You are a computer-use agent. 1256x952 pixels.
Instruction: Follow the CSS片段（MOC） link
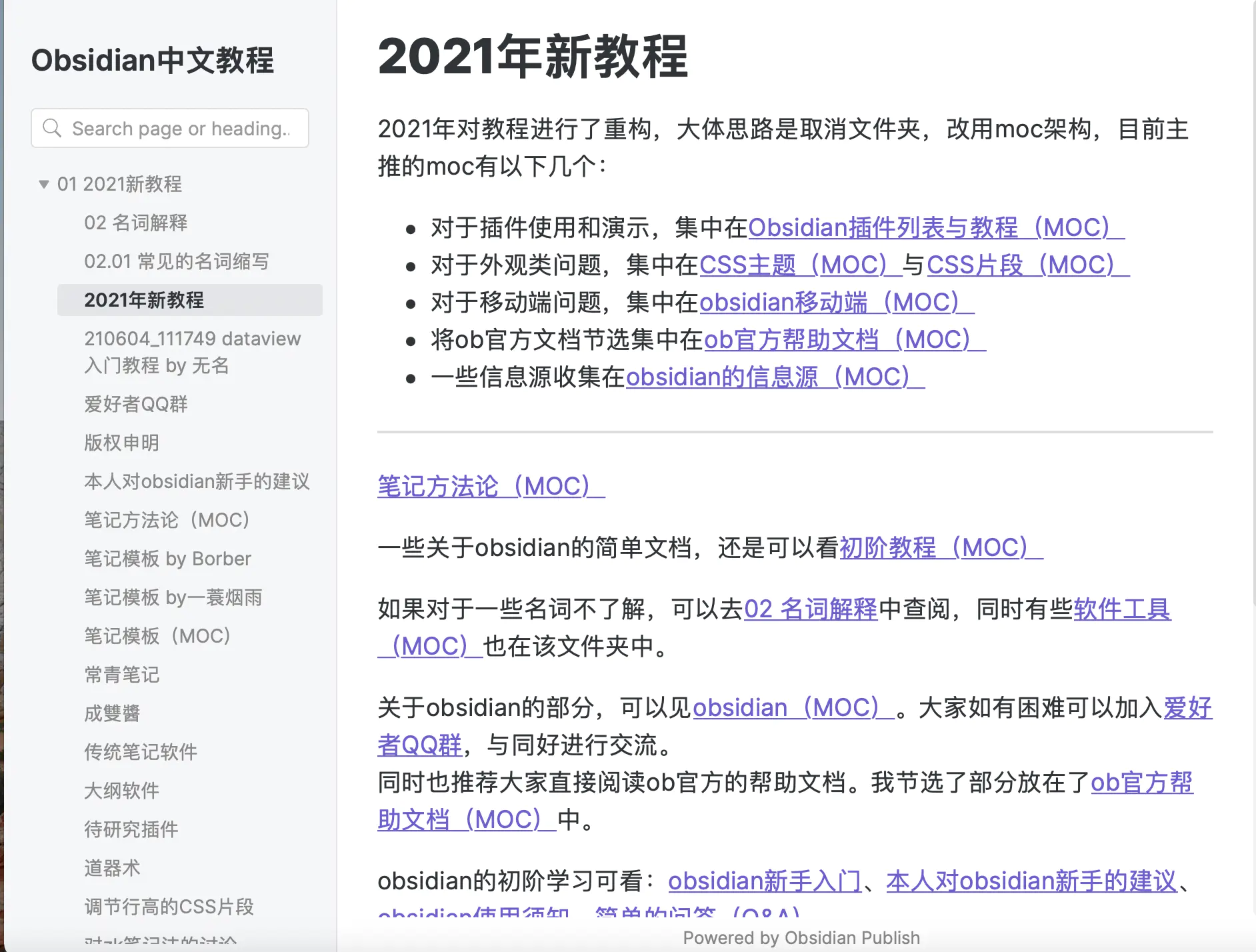pos(1027,265)
